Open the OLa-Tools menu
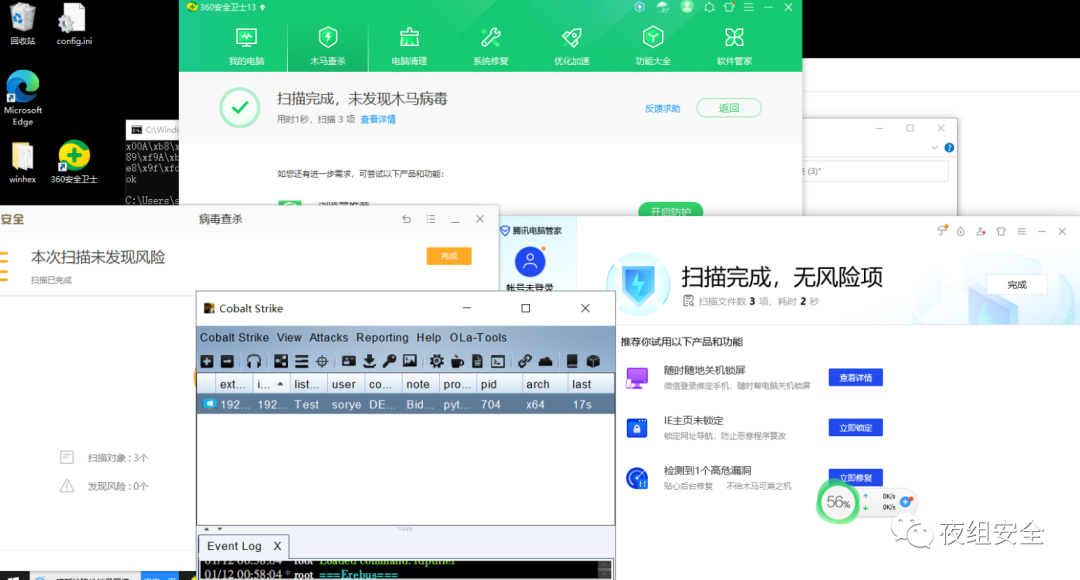Image resolution: width=1080 pixels, height=580 pixels. (x=478, y=338)
